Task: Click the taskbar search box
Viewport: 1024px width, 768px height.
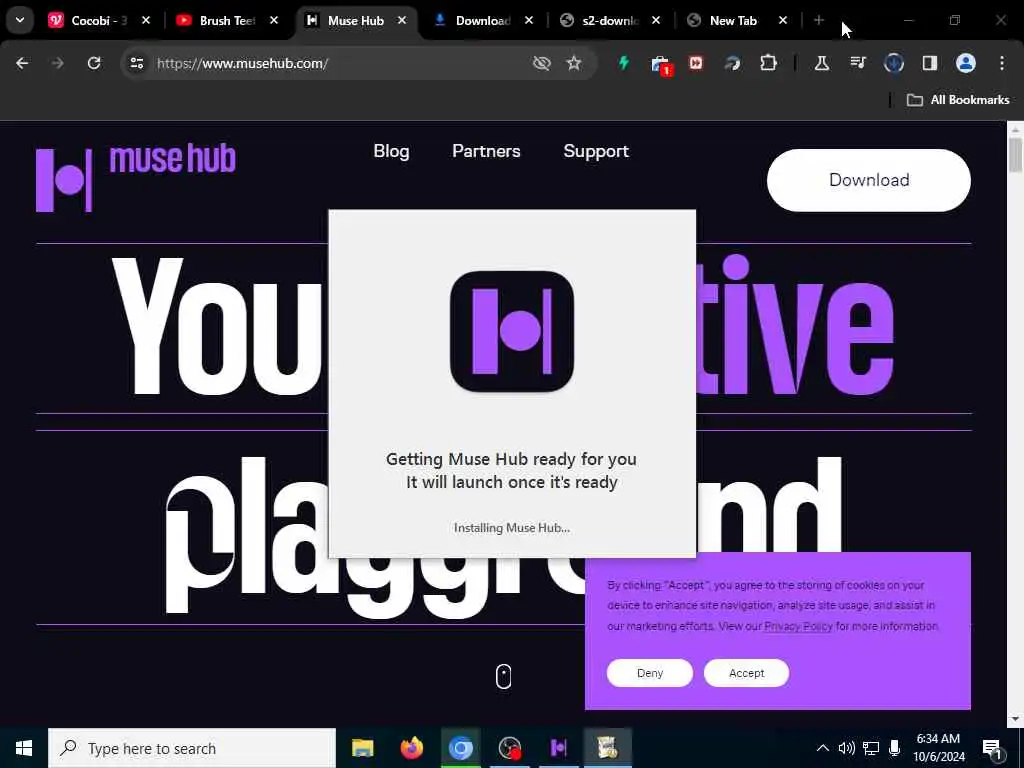Action: [192, 748]
